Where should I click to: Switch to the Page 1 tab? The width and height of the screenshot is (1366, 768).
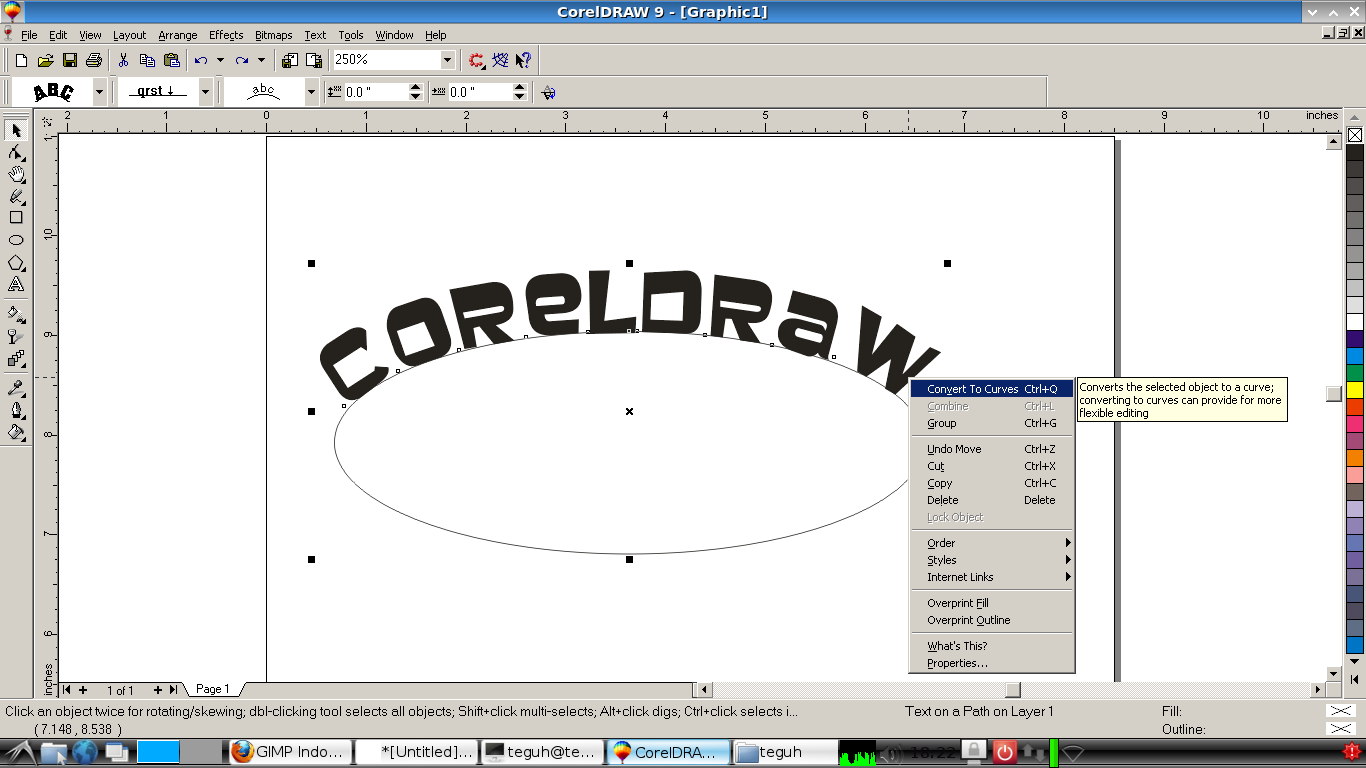coord(213,689)
